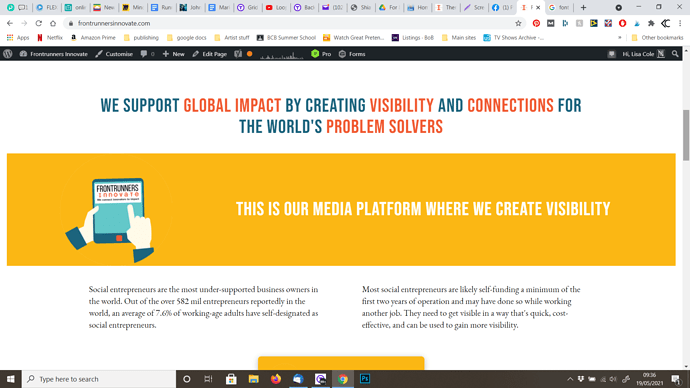Open the New content menu in admin bar

point(173,54)
